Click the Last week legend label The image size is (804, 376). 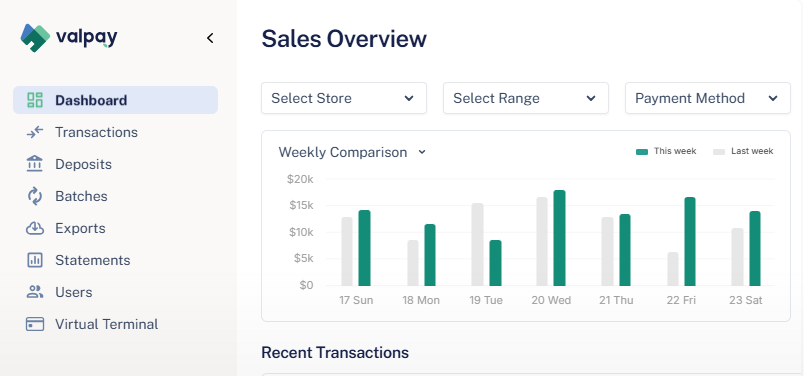click(752, 151)
